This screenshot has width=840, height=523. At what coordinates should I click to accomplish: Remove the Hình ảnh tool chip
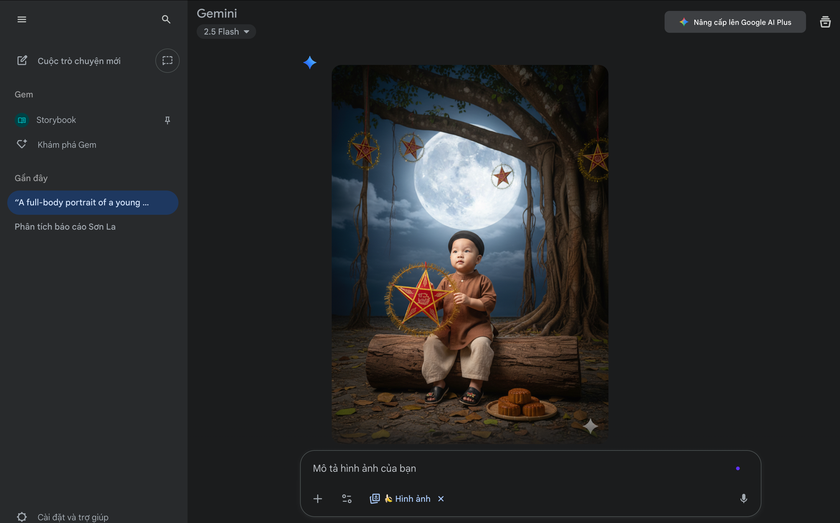tap(441, 499)
